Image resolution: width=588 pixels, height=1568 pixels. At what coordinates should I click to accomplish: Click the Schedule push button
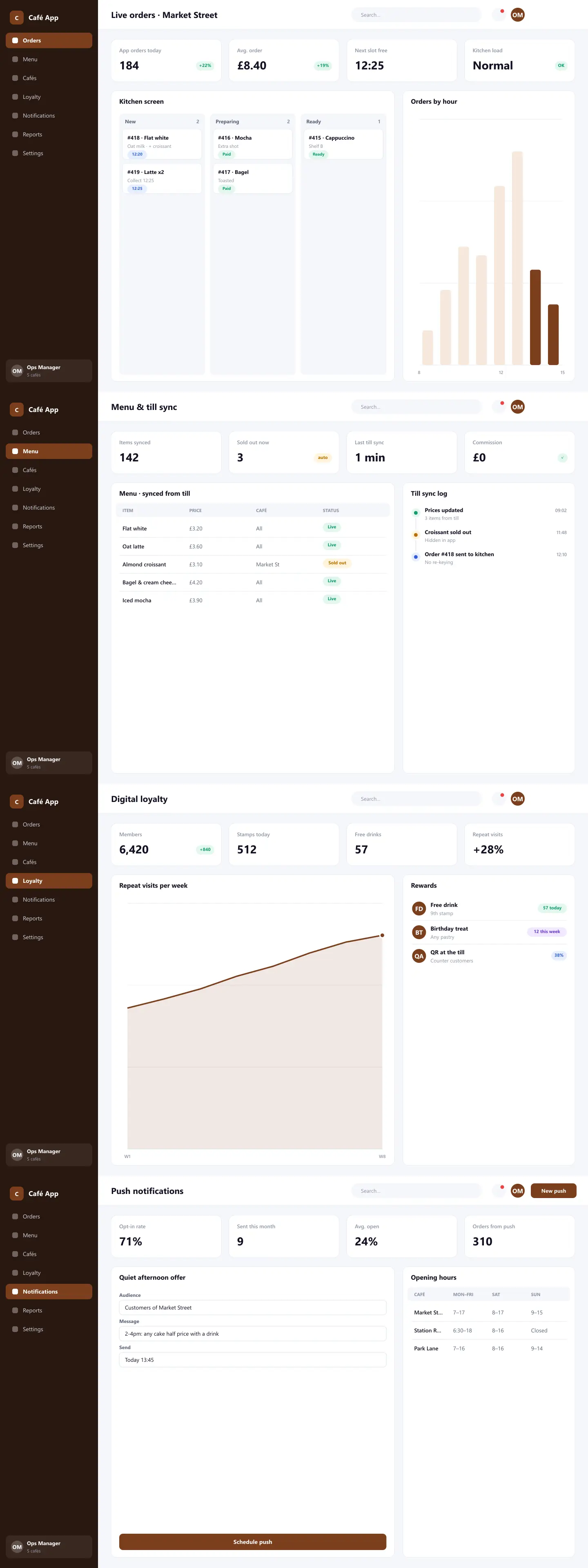point(253,1542)
